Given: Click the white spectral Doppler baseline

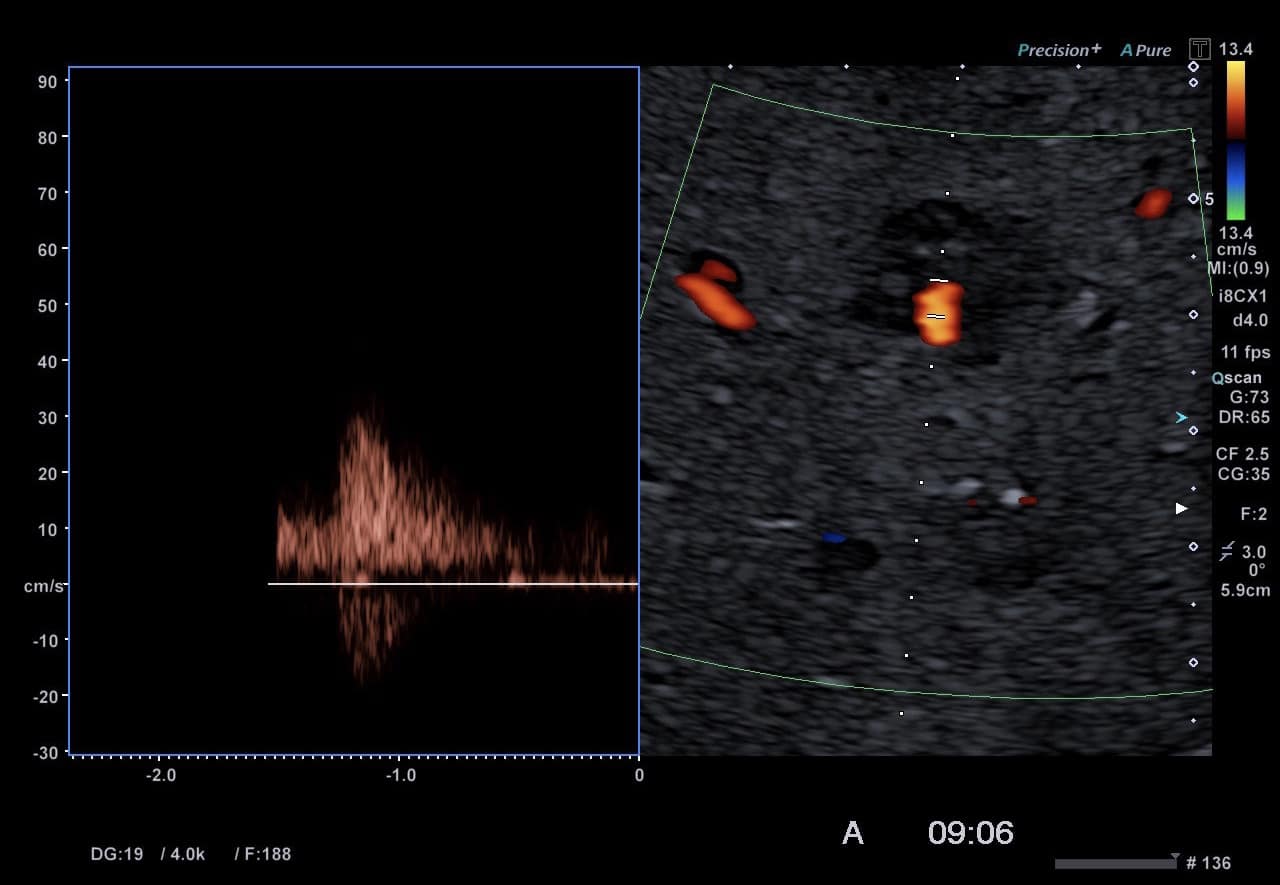Looking at the screenshot, I should pyautogui.click(x=452, y=583).
